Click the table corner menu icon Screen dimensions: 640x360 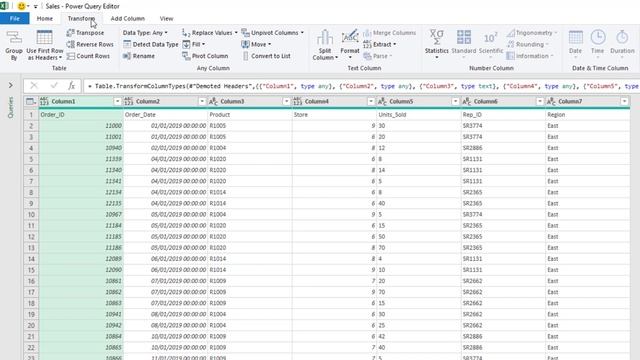pyautogui.click(x=31, y=101)
